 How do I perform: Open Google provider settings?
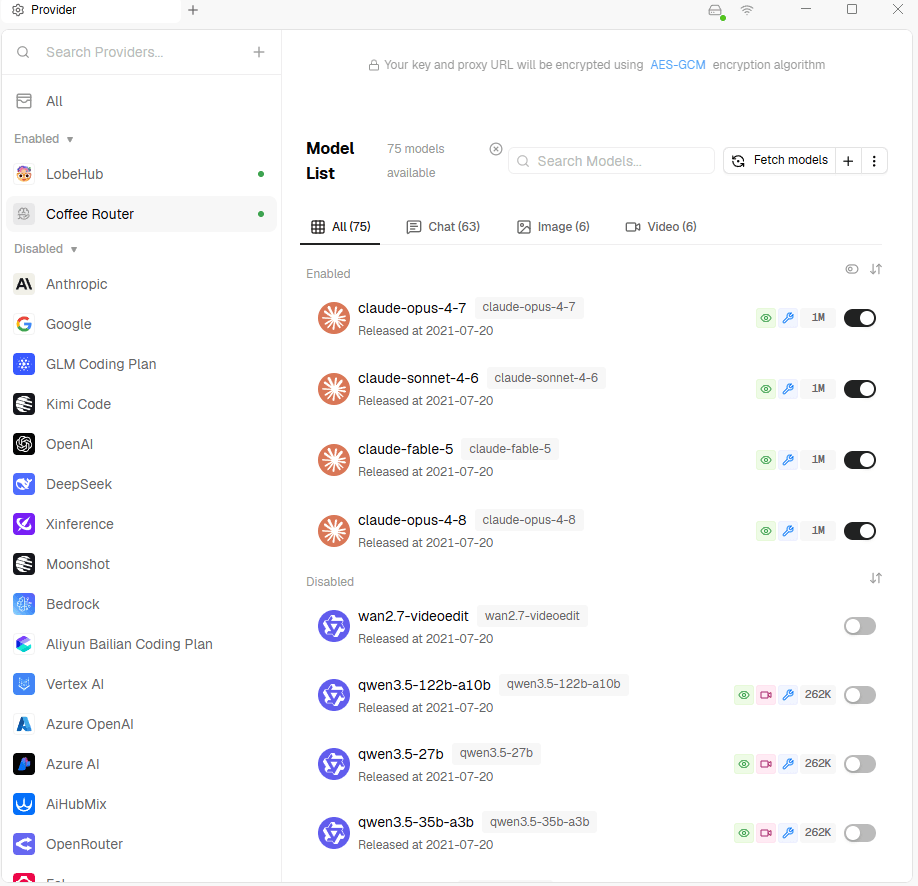click(x=141, y=324)
